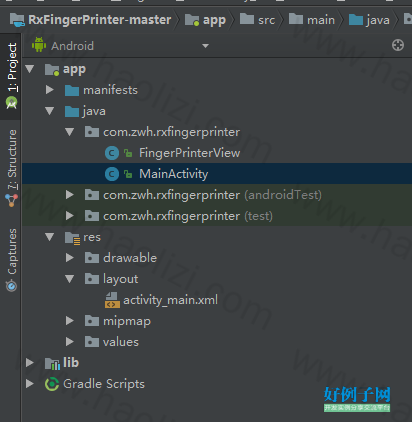412x422 pixels.
Task: Expand the lib module
Action: [30, 363]
